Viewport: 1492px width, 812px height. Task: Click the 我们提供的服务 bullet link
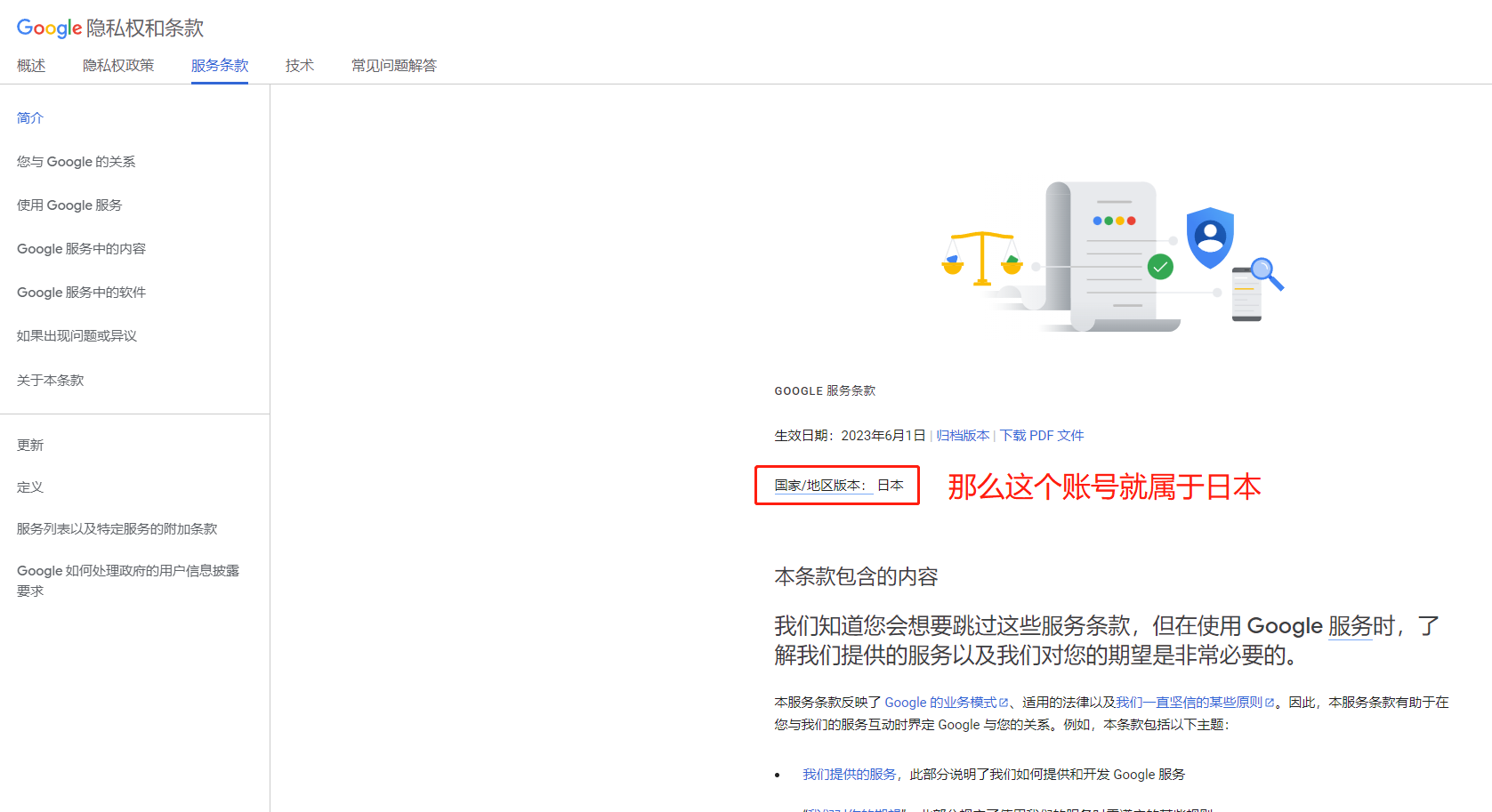click(x=849, y=775)
